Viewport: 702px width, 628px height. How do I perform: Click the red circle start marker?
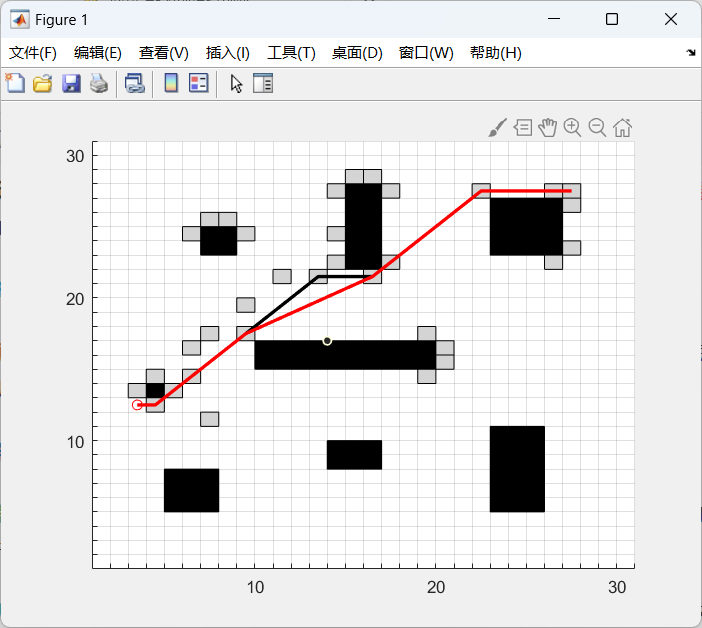[x=137, y=405]
